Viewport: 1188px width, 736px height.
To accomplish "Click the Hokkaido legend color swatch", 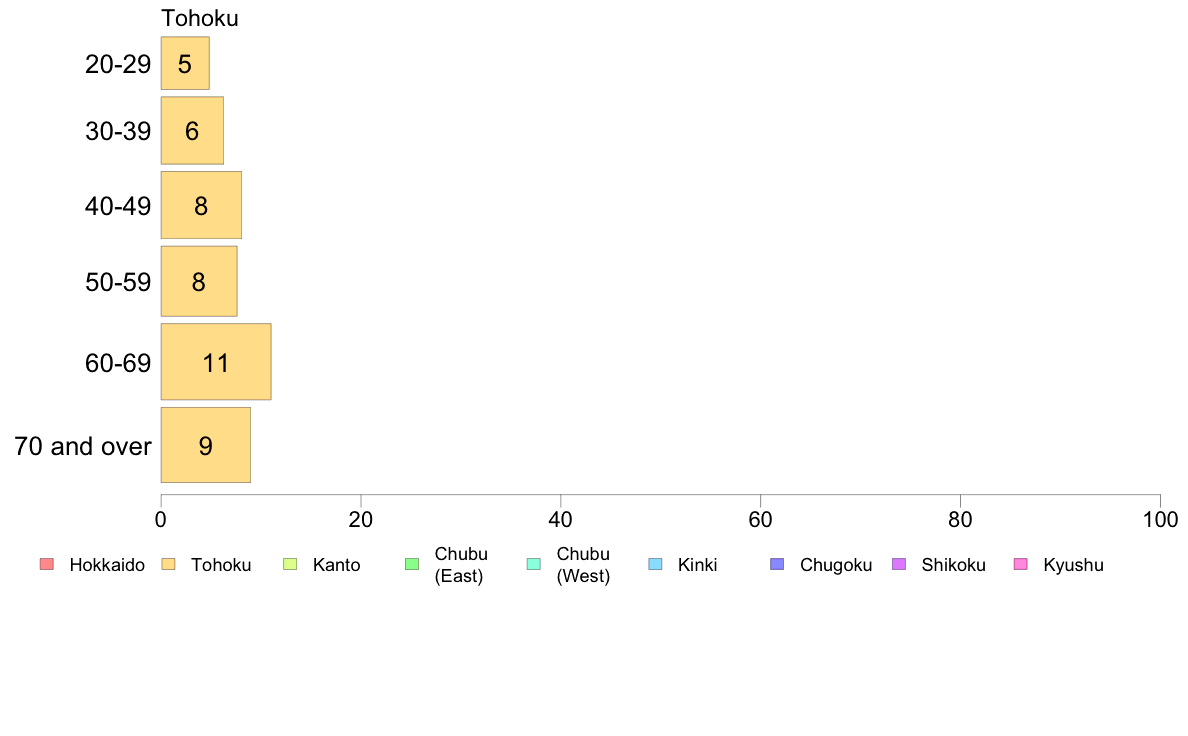I will coord(47,564).
